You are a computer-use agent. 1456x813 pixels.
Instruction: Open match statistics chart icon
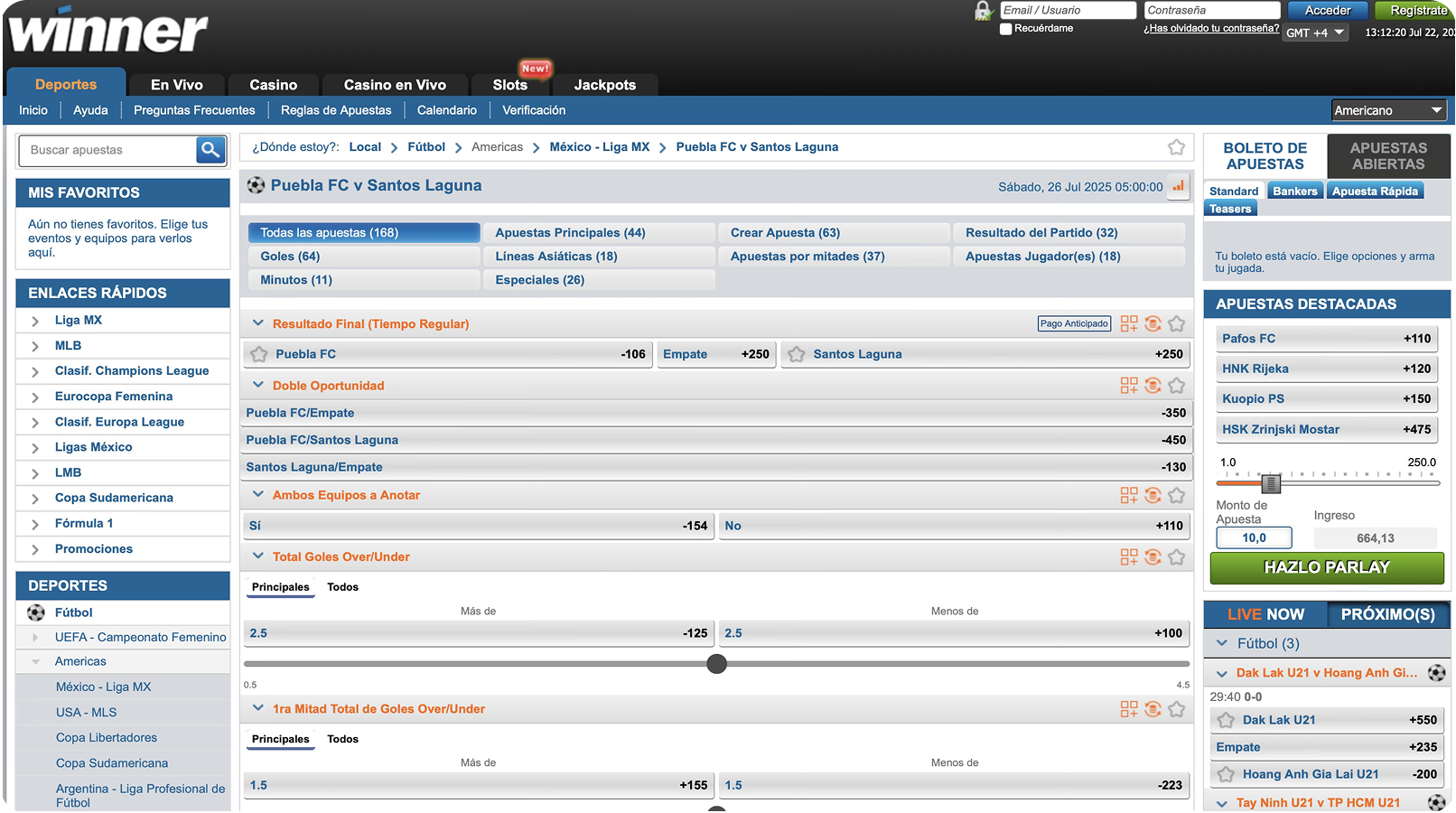point(1178,186)
